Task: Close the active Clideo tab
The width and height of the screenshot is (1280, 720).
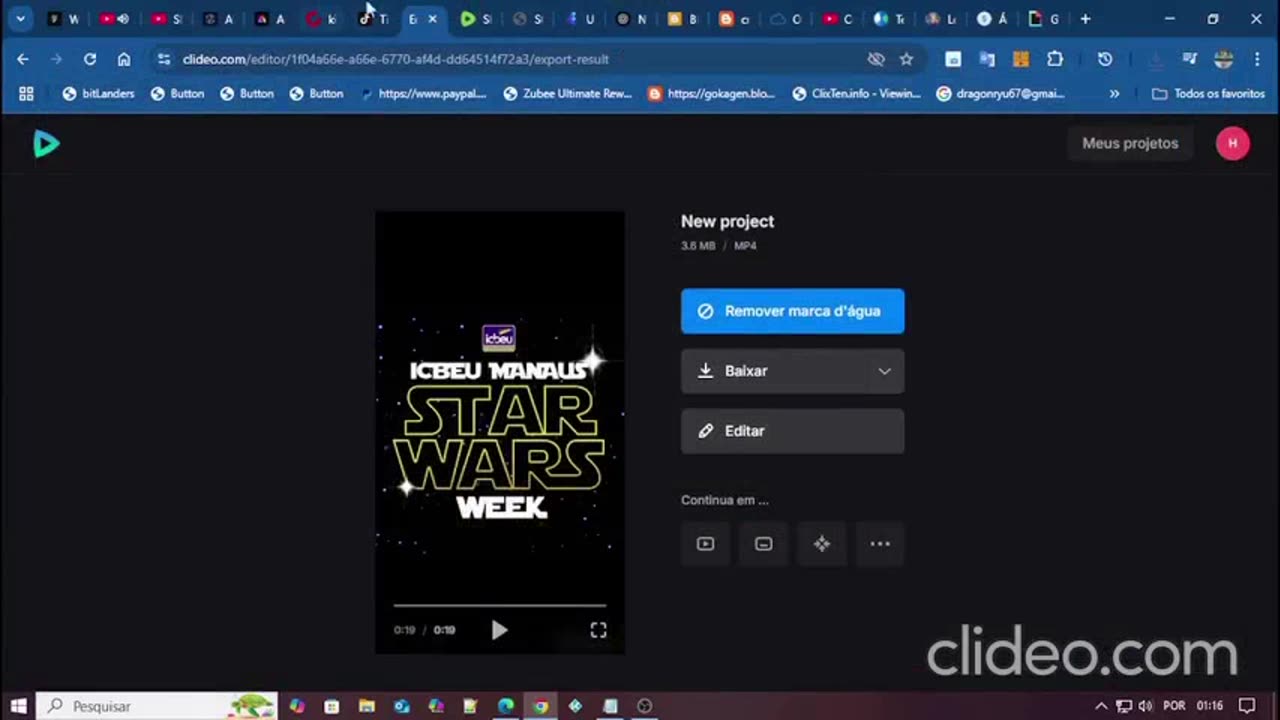Action: (433, 19)
